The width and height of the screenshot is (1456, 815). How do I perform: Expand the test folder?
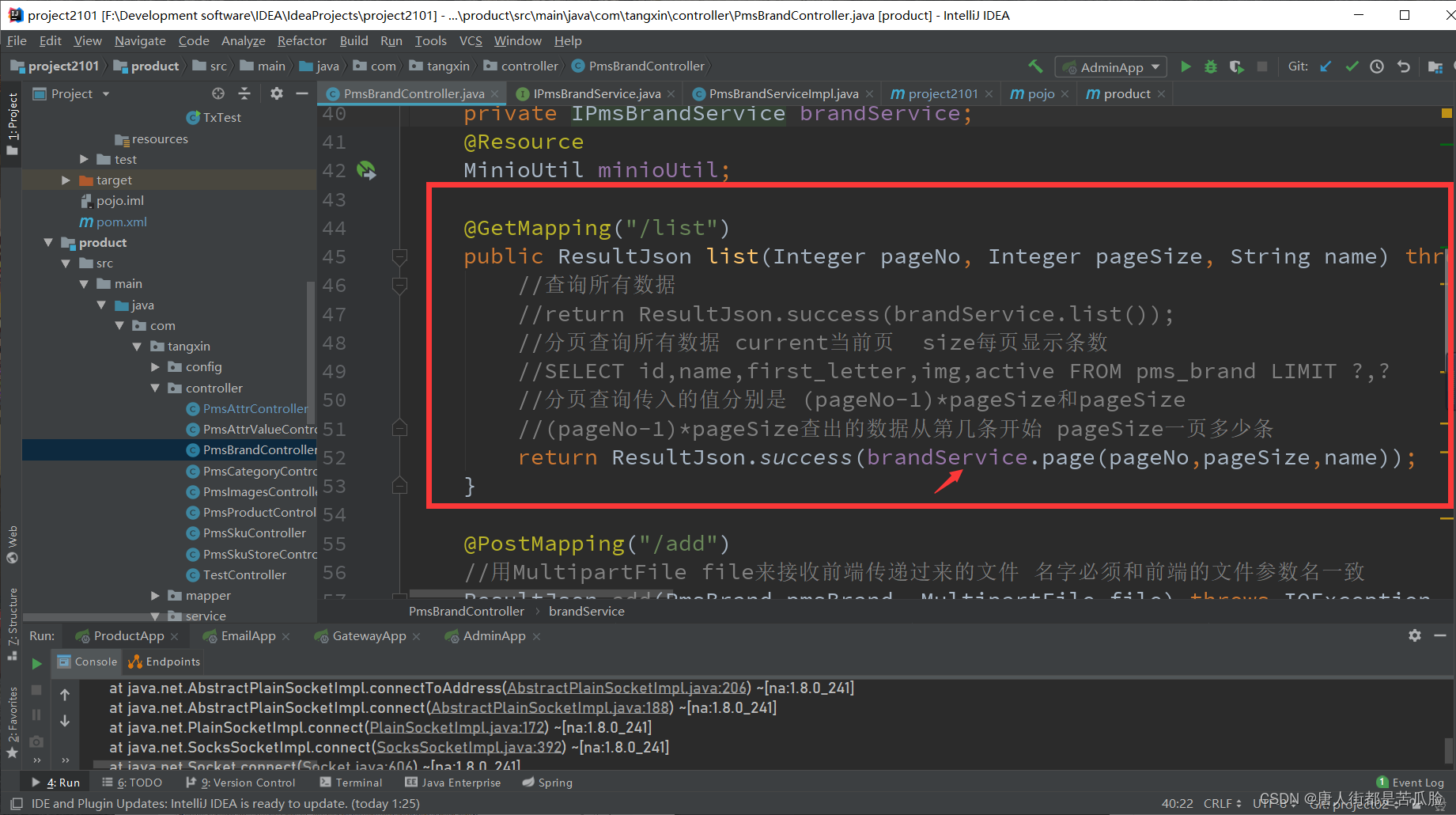pyautogui.click(x=84, y=159)
